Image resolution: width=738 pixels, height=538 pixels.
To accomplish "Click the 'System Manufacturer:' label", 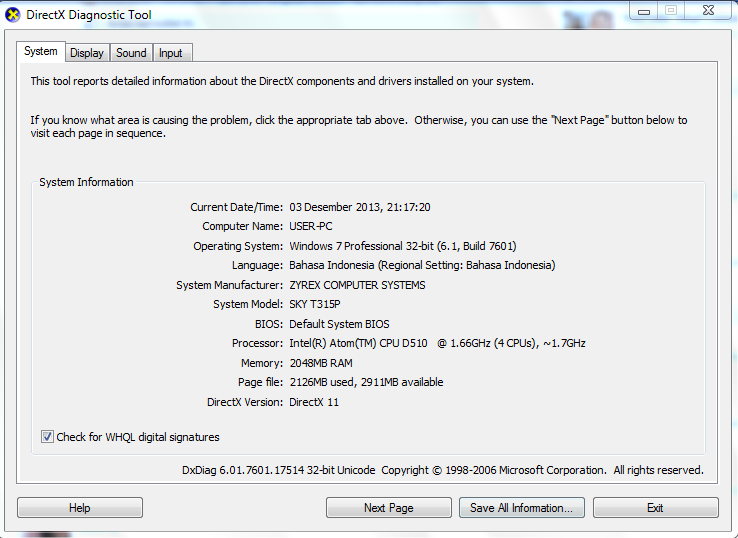I will tap(229, 285).
